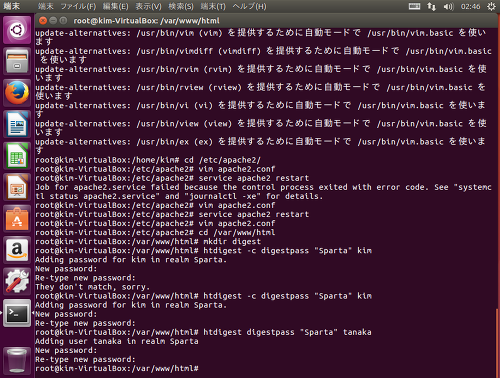Image resolution: width=500 pixels, height=378 pixels.
Task: Open LibreOffice Calc from launcher
Action: pos(17,156)
